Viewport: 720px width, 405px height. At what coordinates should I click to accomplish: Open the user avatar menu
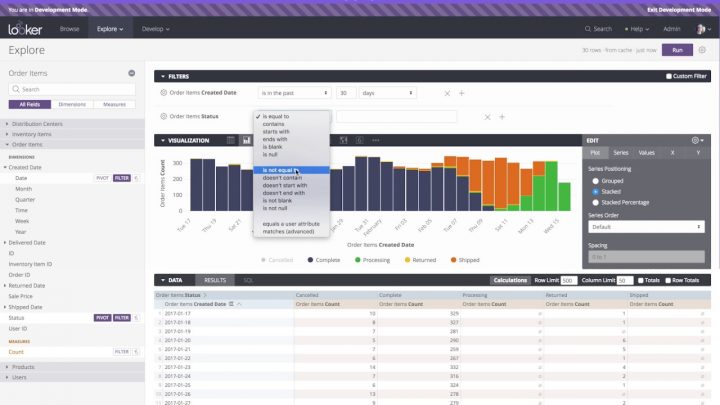(x=703, y=29)
